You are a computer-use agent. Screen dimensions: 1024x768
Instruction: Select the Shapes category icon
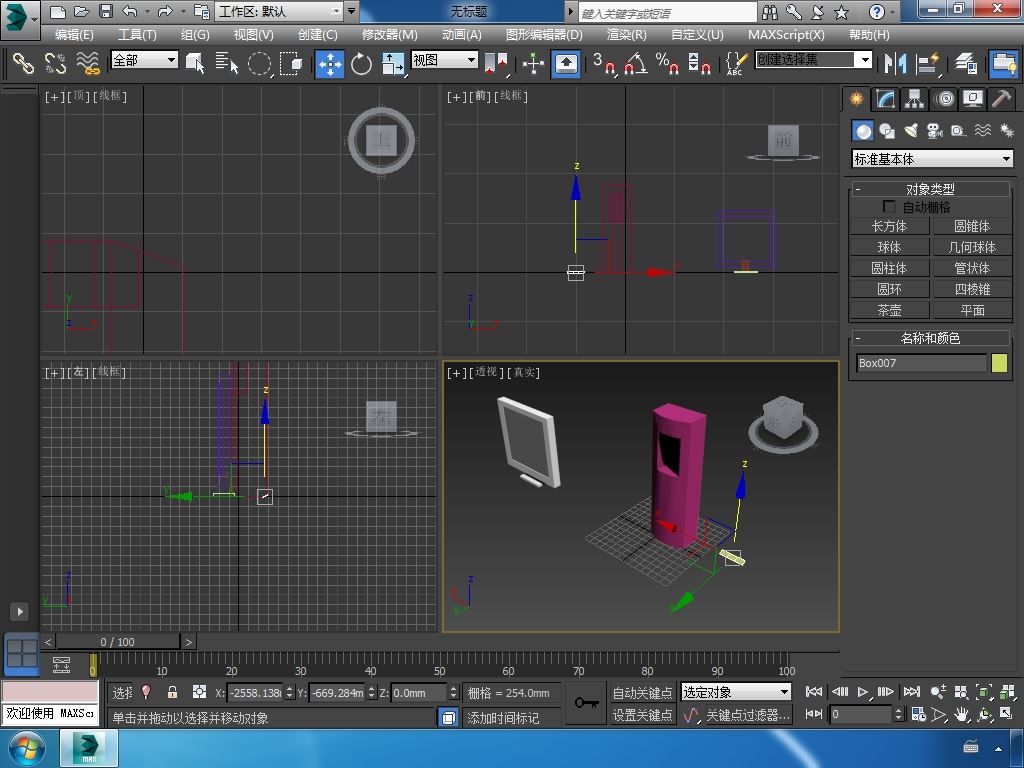[887, 131]
